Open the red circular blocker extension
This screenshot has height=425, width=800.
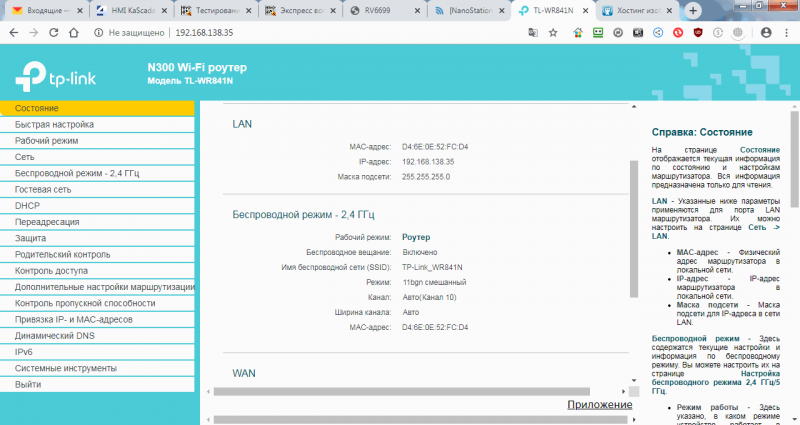[678, 33]
